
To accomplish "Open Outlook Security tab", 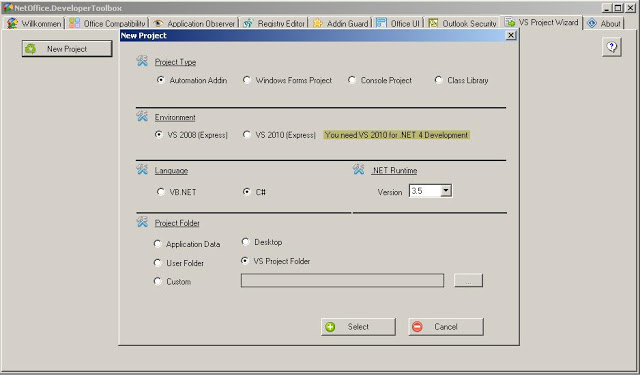I will coord(462,23).
